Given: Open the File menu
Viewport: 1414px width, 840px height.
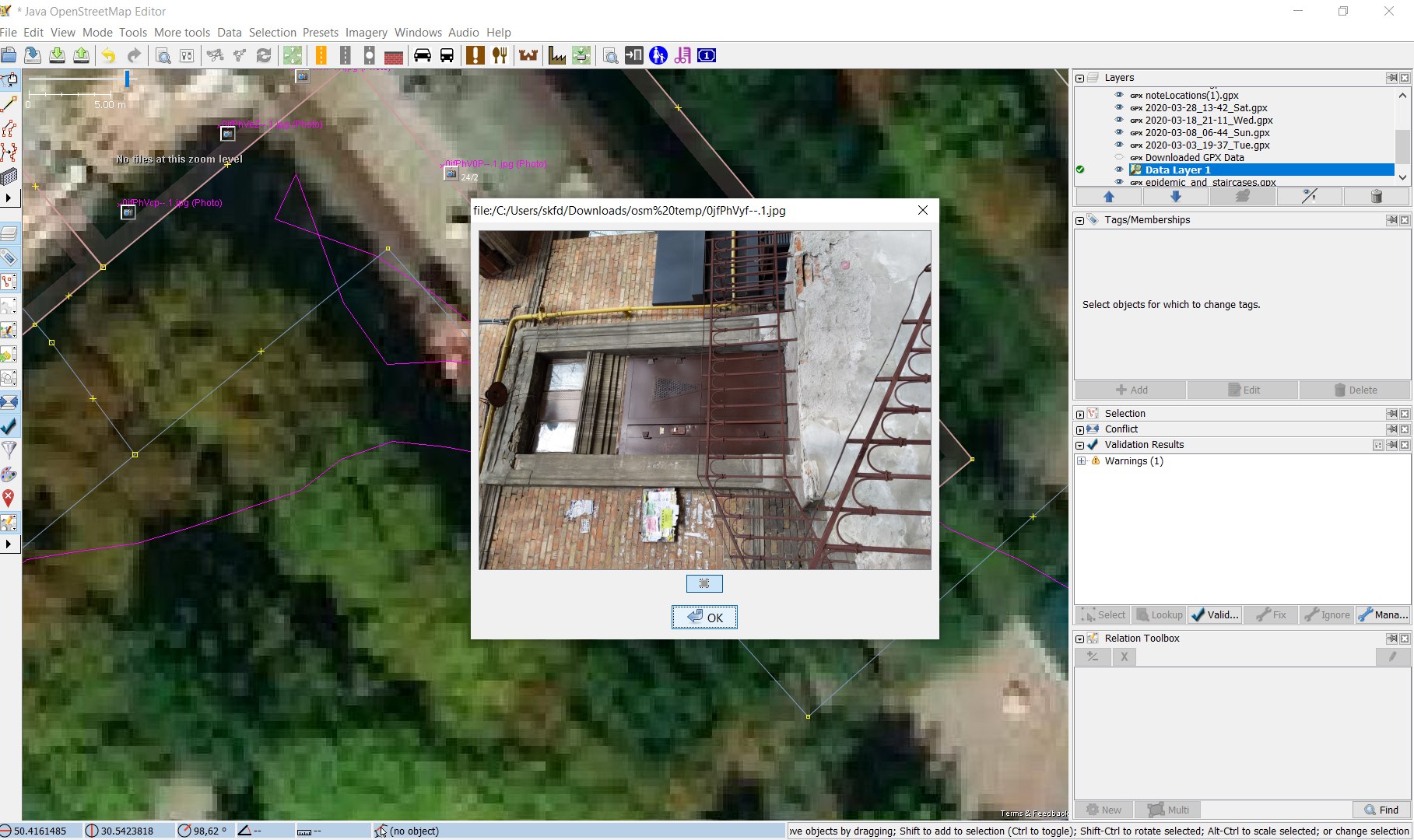Looking at the screenshot, I should [x=9, y=32].
